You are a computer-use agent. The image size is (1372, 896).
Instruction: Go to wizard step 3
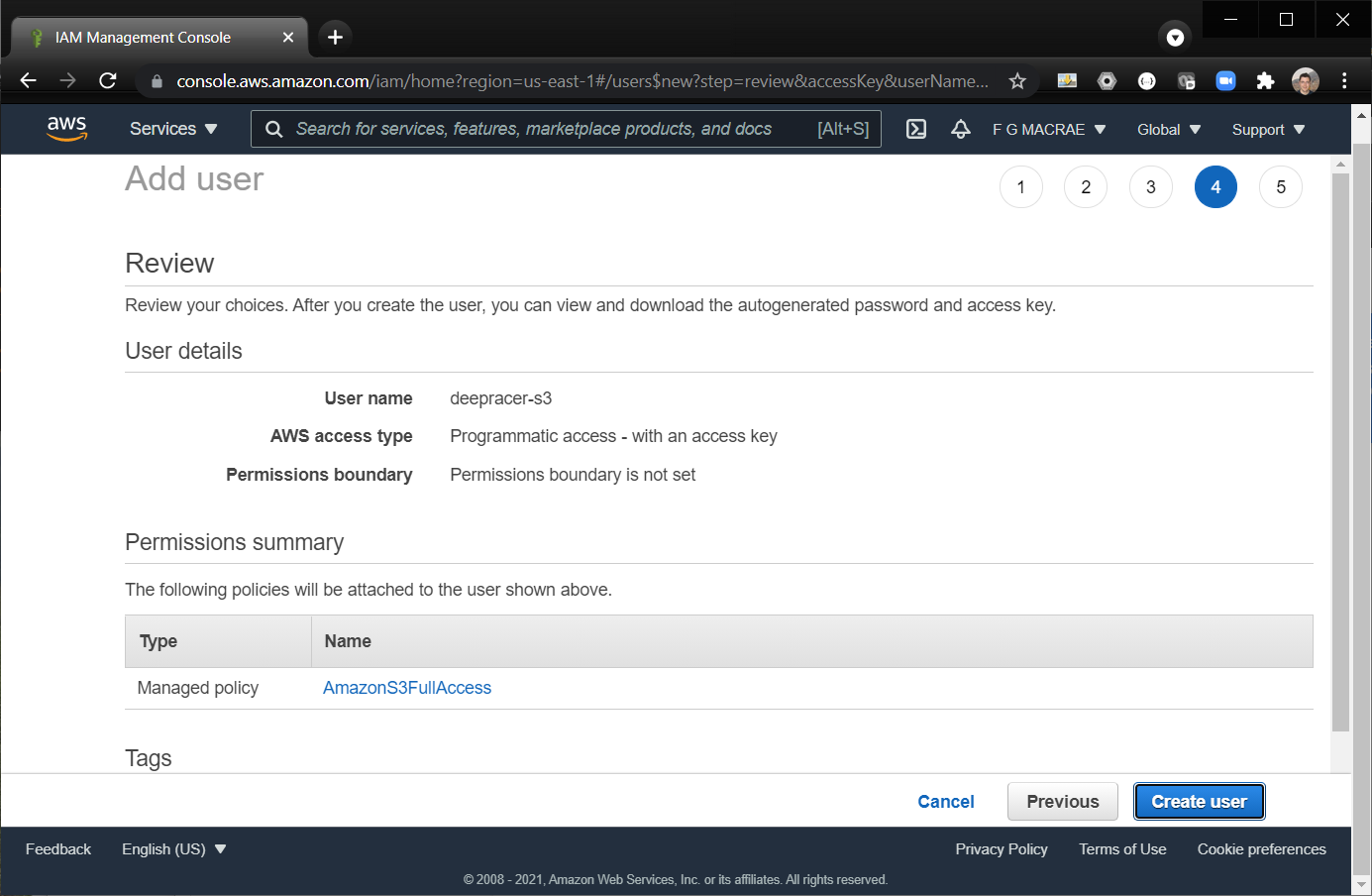(x=1150, y=186)
